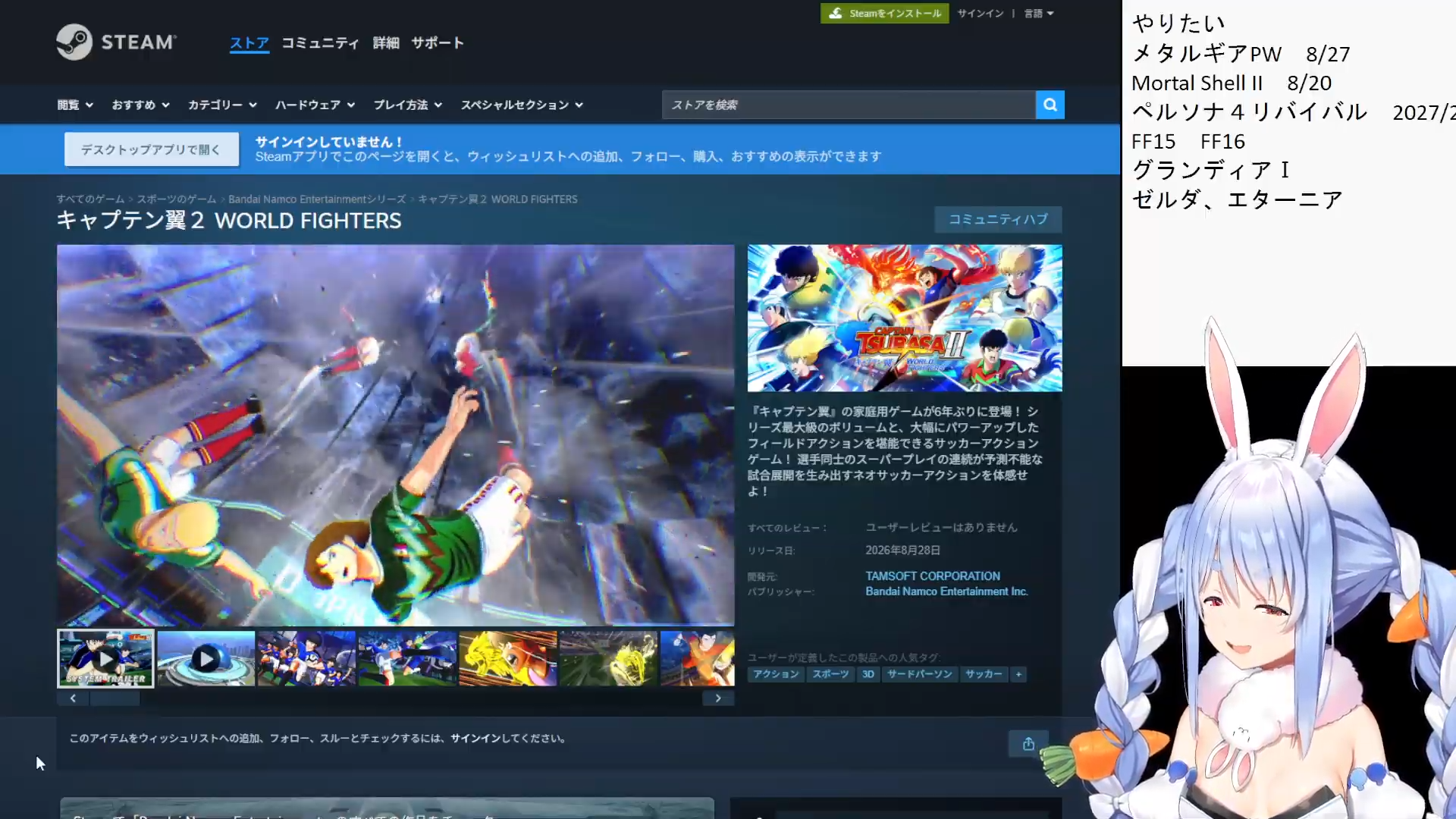Click the text ゼルダ、エターニア in notes
The height and width of the screenshot is (819, 1456).
1237,199
